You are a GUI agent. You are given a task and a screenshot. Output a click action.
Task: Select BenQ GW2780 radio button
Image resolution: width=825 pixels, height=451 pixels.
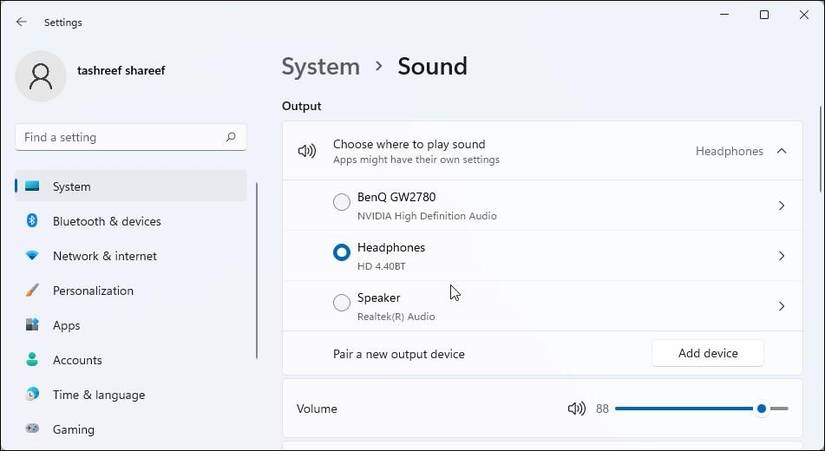tap(341, 202)
